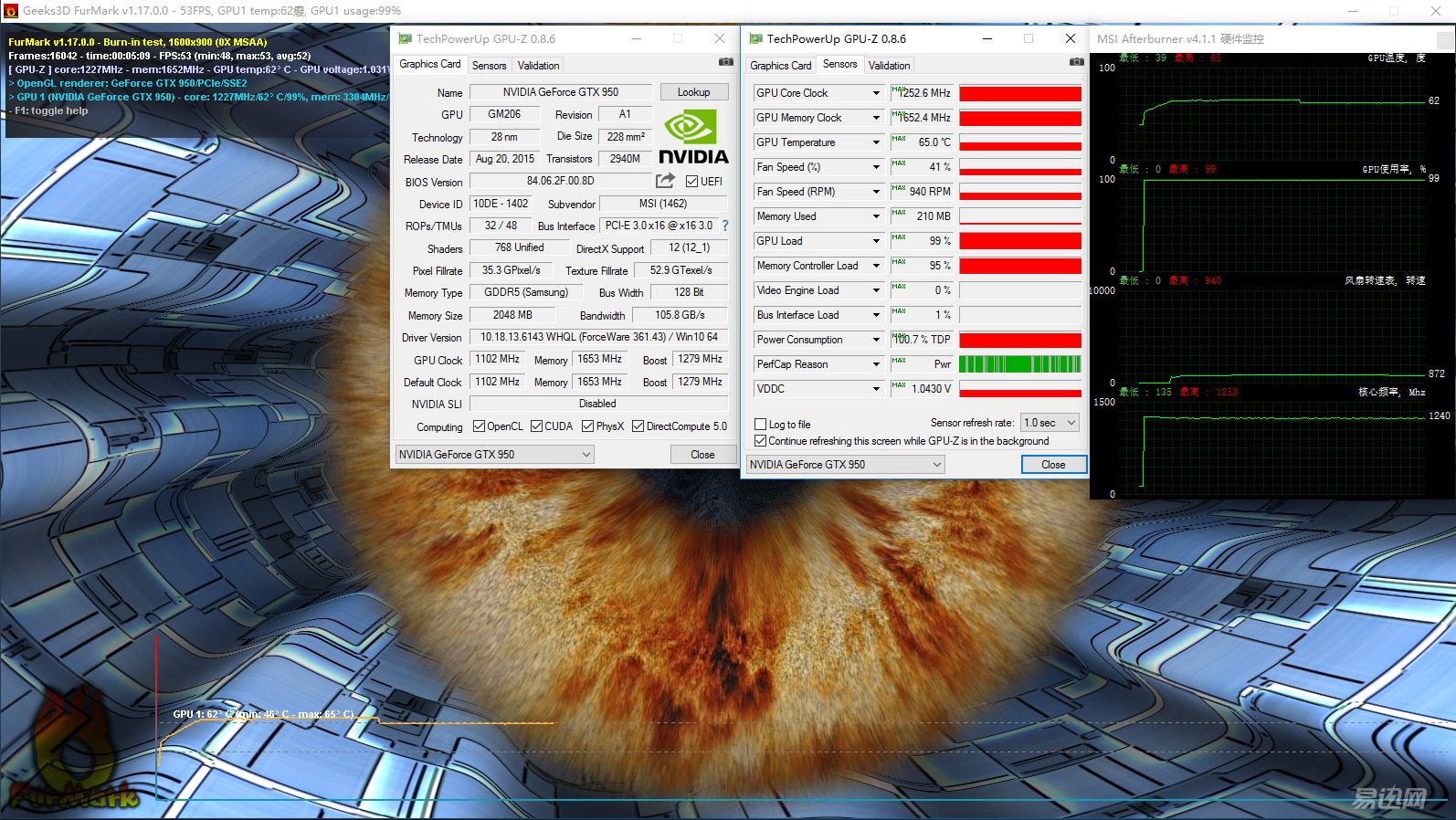Open the GPU Load sensor dropdown
The width and height of the screenshot is (1456, 820).
[876, 241]
